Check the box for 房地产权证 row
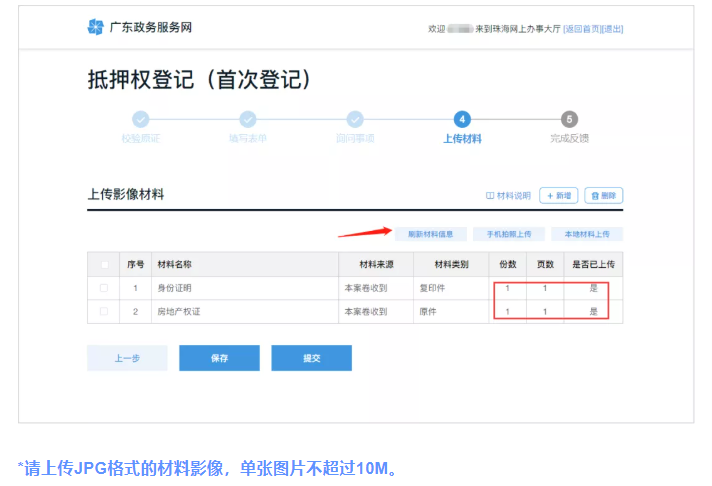This screenshot has width=712, height=486. point(105,312)
